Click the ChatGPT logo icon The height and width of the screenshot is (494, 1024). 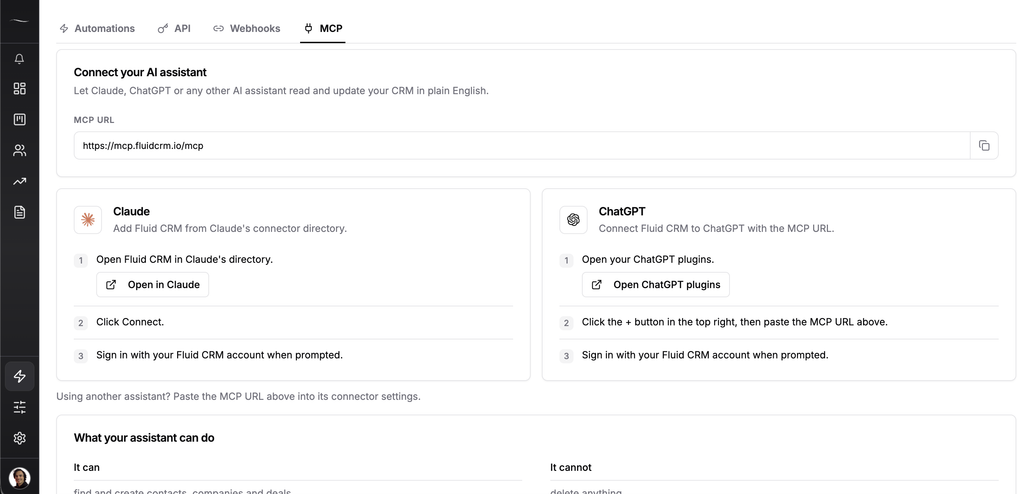pos(573,220)
